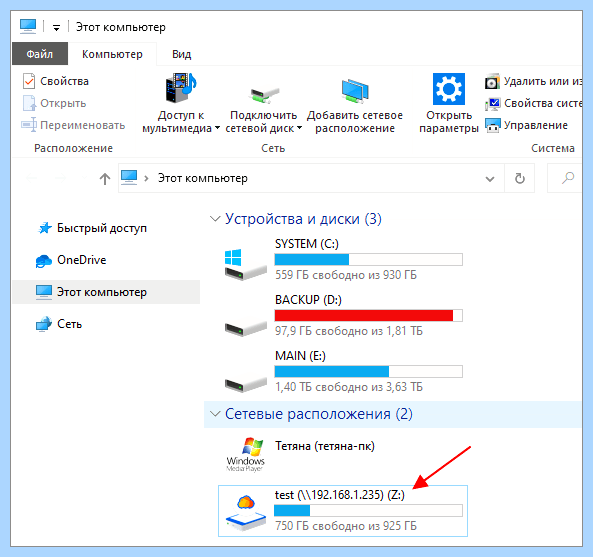The width and height of the screenshot is (593, 557).
Task: Click the OneDrive cloud icon
Action: point(43,260)
